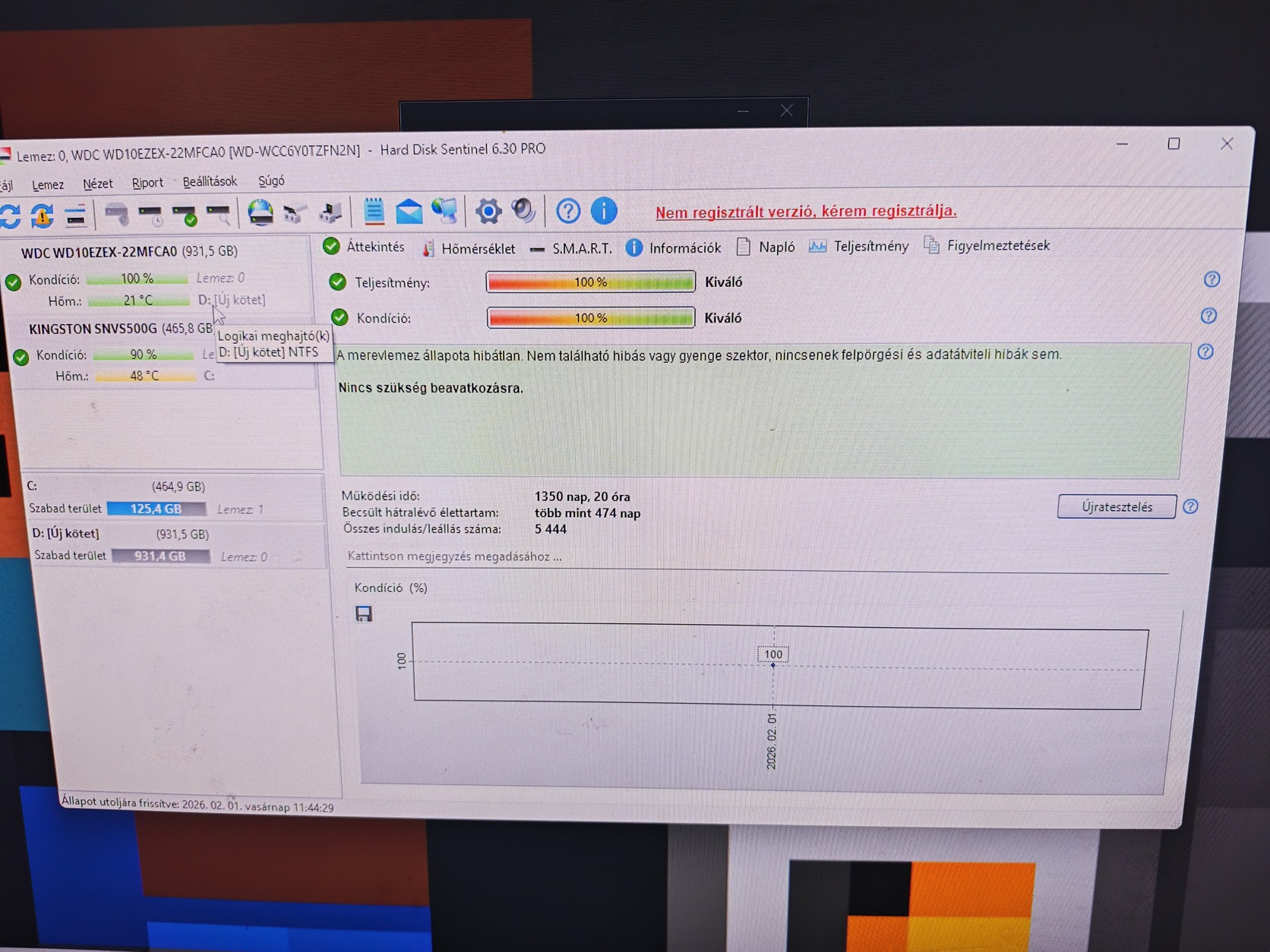Viewport: 1270px width, 952px height.
Task: Click the question mark help toolbar icon
Action: (568, 211)
